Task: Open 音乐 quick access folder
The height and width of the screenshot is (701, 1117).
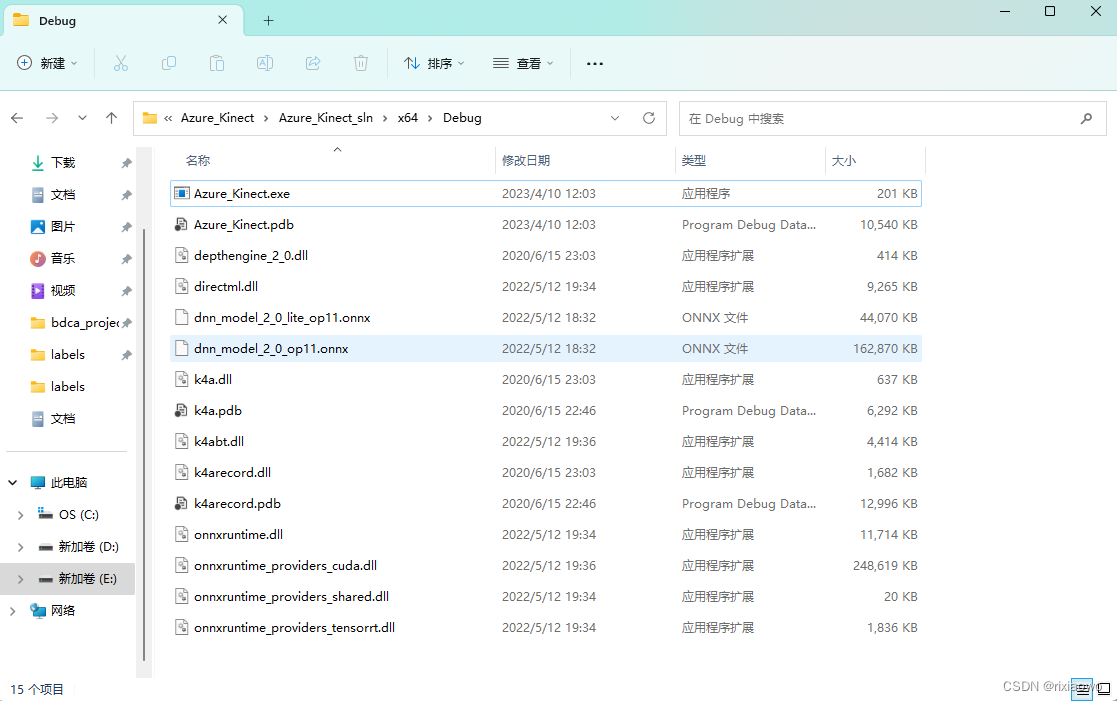Action: [63, 259]
